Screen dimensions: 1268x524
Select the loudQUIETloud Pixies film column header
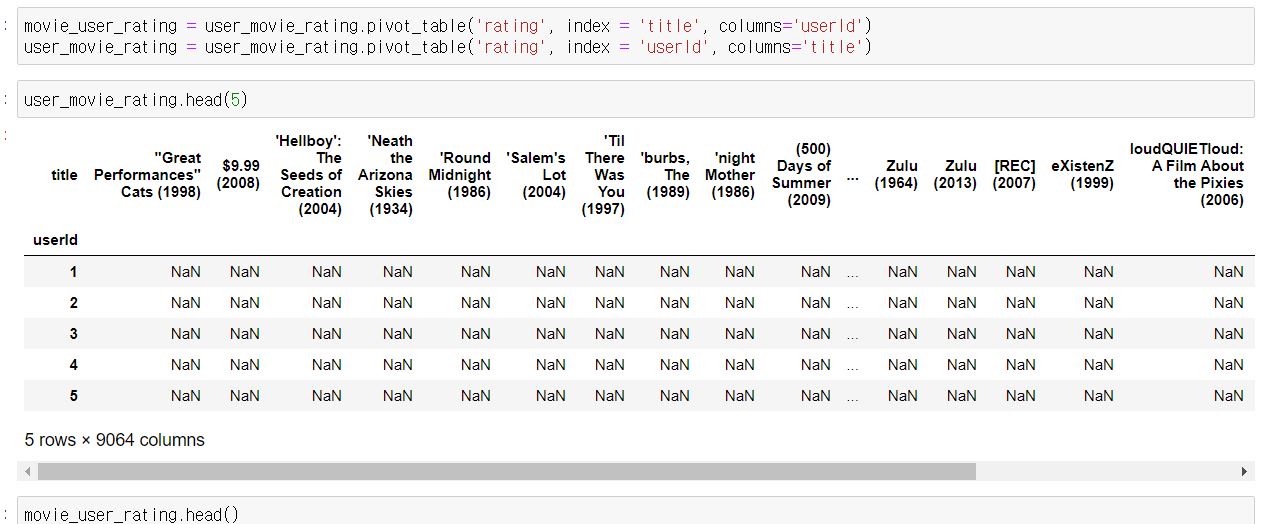pyautogui.click(x=1187, y=175)
